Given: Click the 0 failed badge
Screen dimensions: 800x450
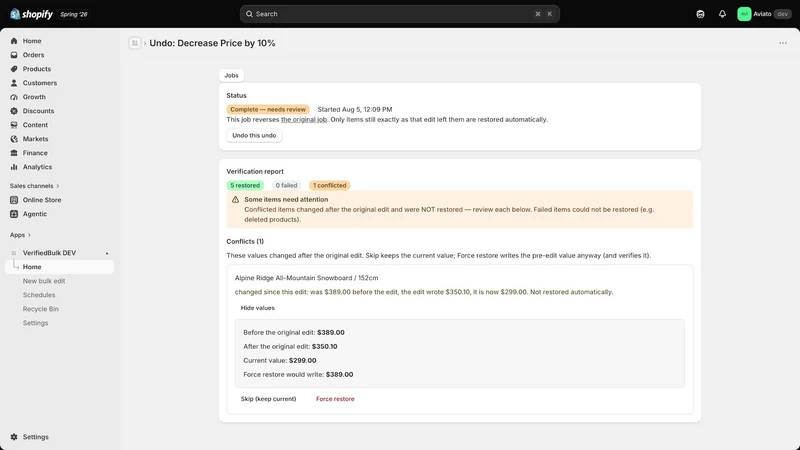Looking at the screenshot, I should [x=286, y=186].
